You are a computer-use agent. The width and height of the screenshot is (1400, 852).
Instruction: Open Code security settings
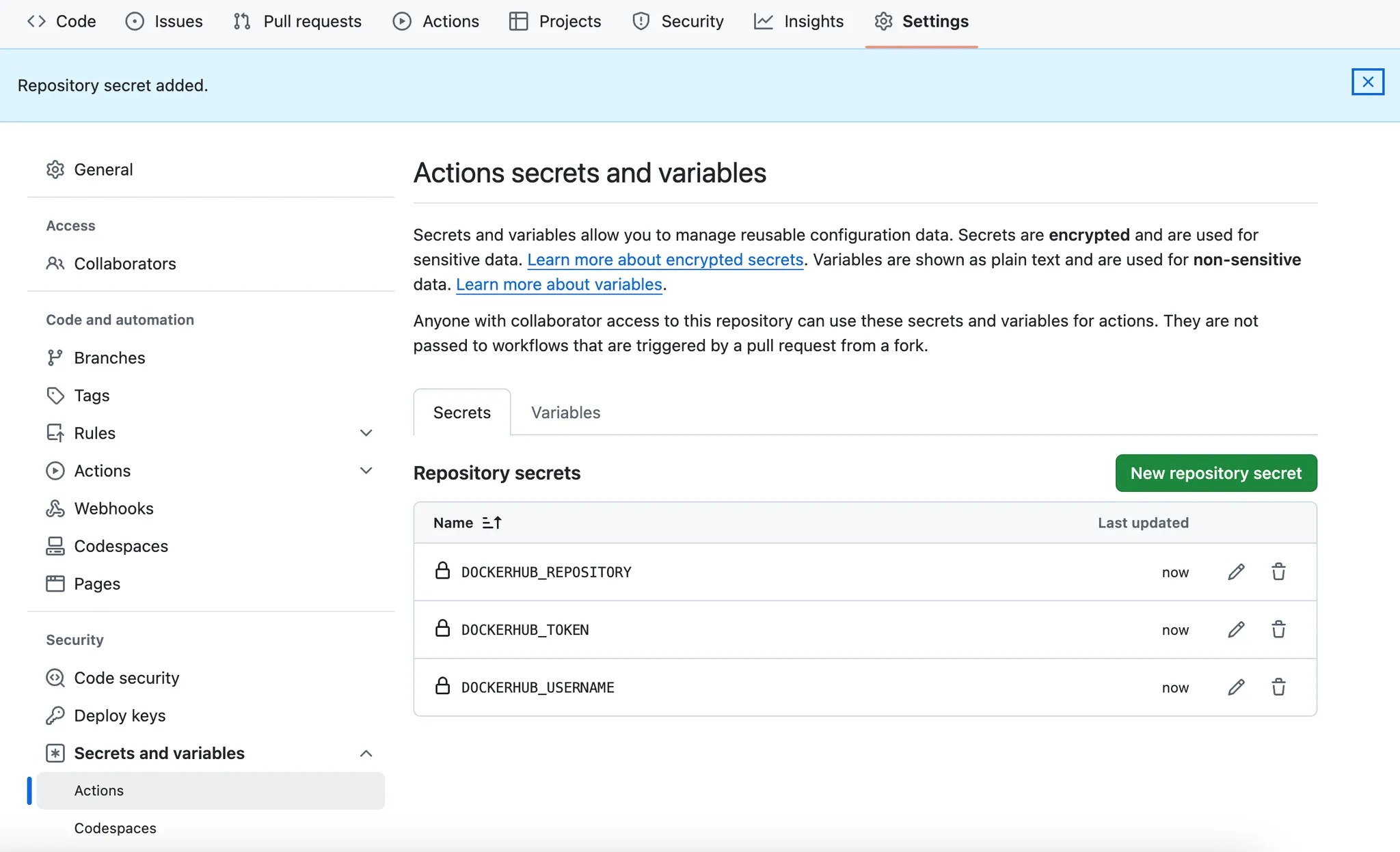211,678
